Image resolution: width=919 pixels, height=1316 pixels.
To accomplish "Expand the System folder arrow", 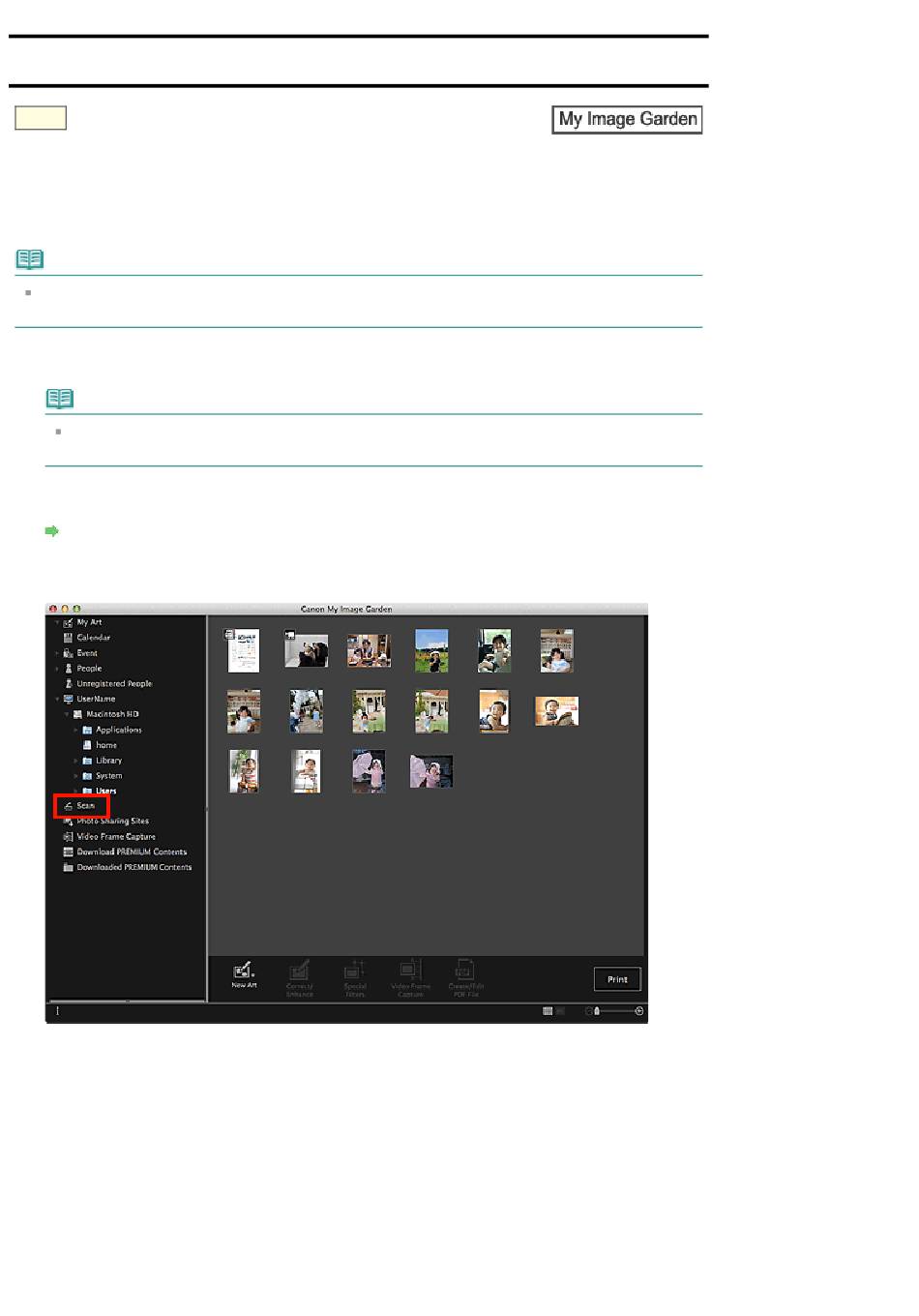I will (x=76, y=776).
